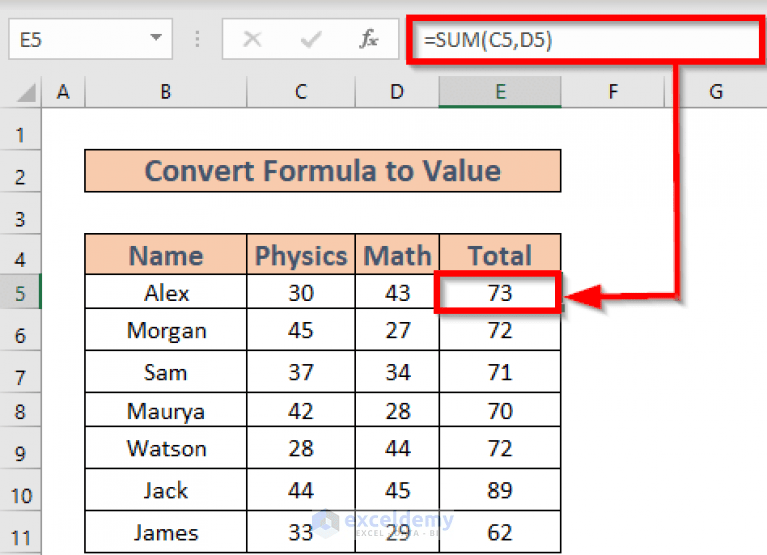Select Watson's Physics score 28

tap(301, 448)
